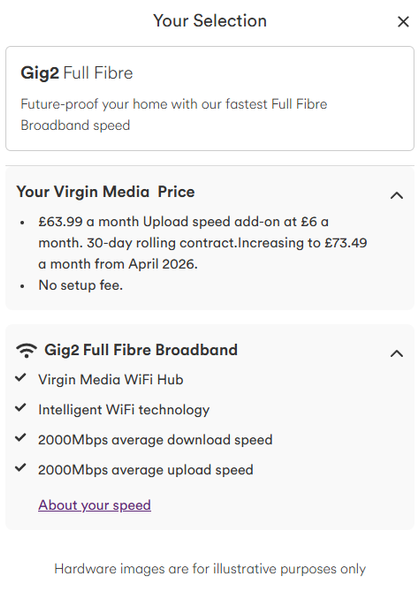Click the 2000Mbps average download speed text

(x=155, y=440)
